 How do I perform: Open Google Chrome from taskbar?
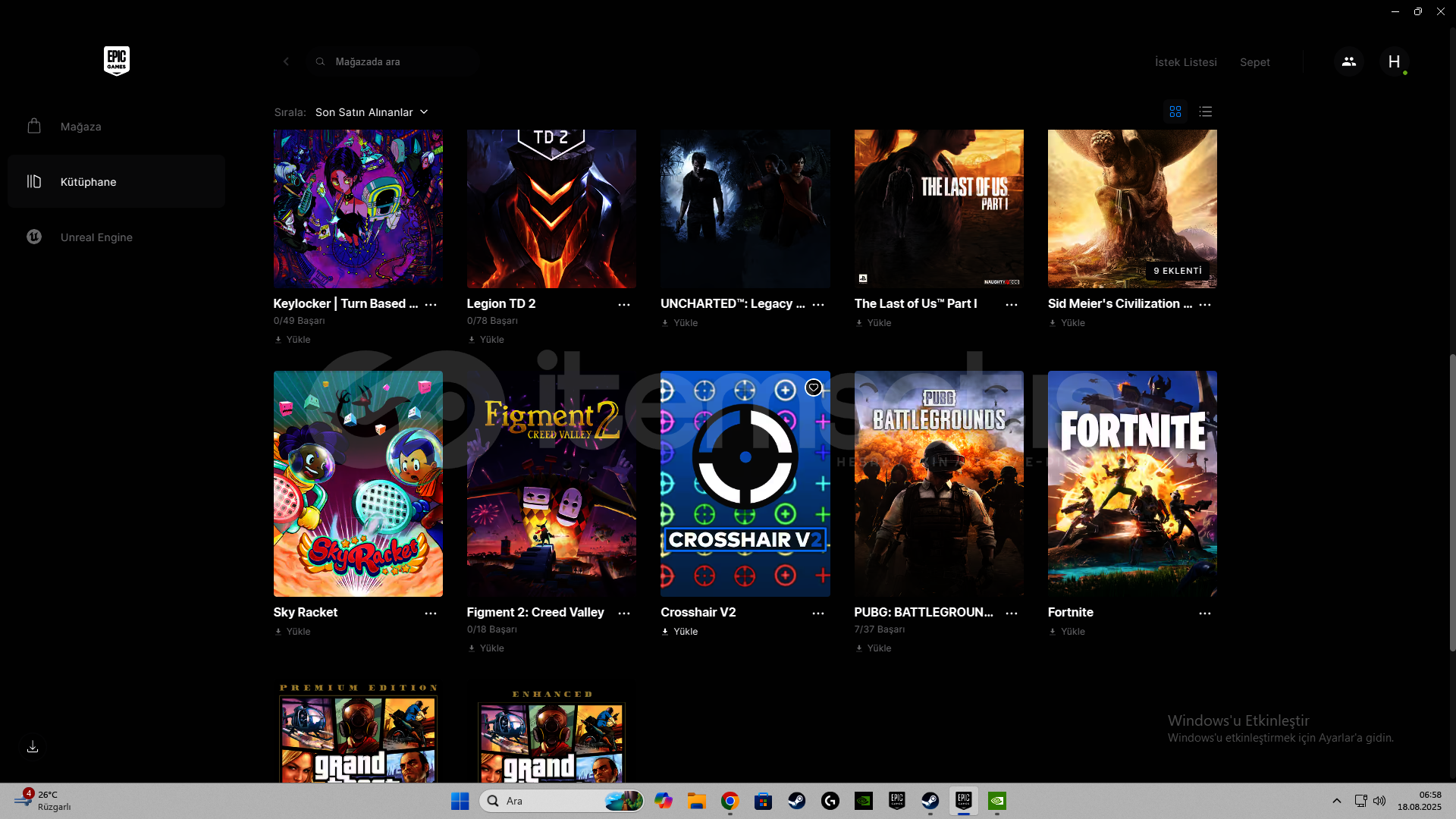[x=730, y=801]
